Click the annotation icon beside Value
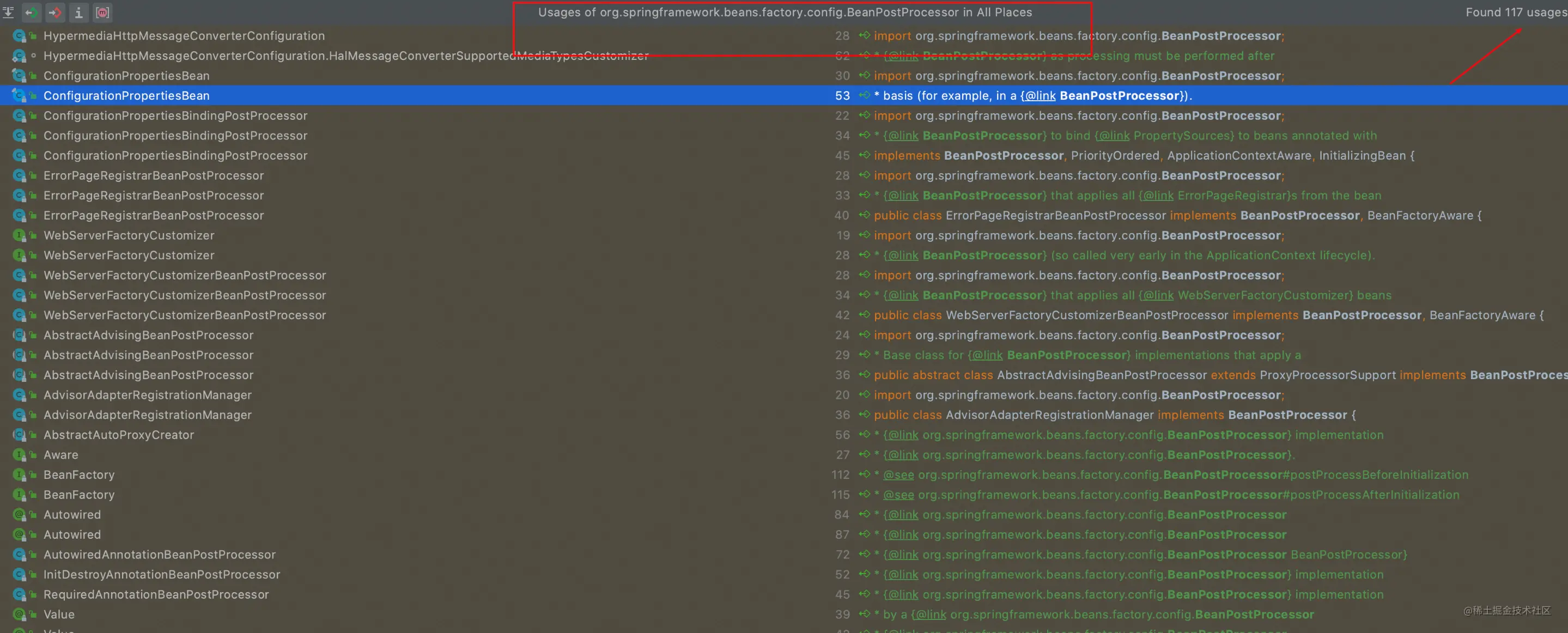Screen dimensions: 1568x633 (19, 614)
